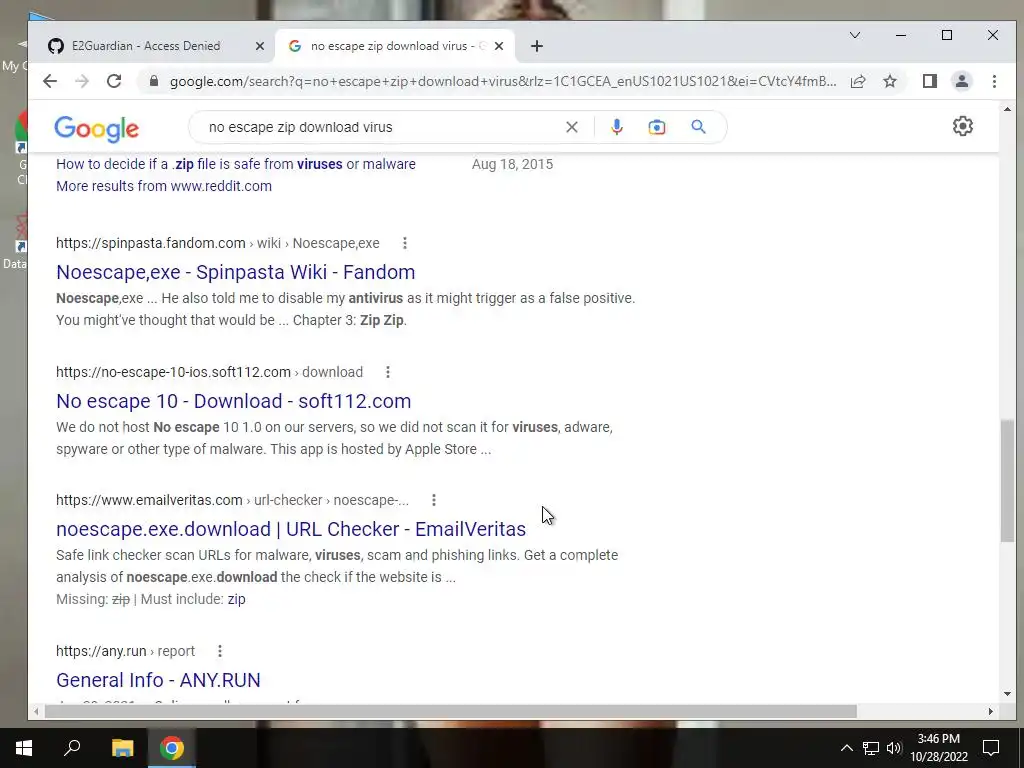Click the scroll-right arrow at the bottom

tap(991, 711)
